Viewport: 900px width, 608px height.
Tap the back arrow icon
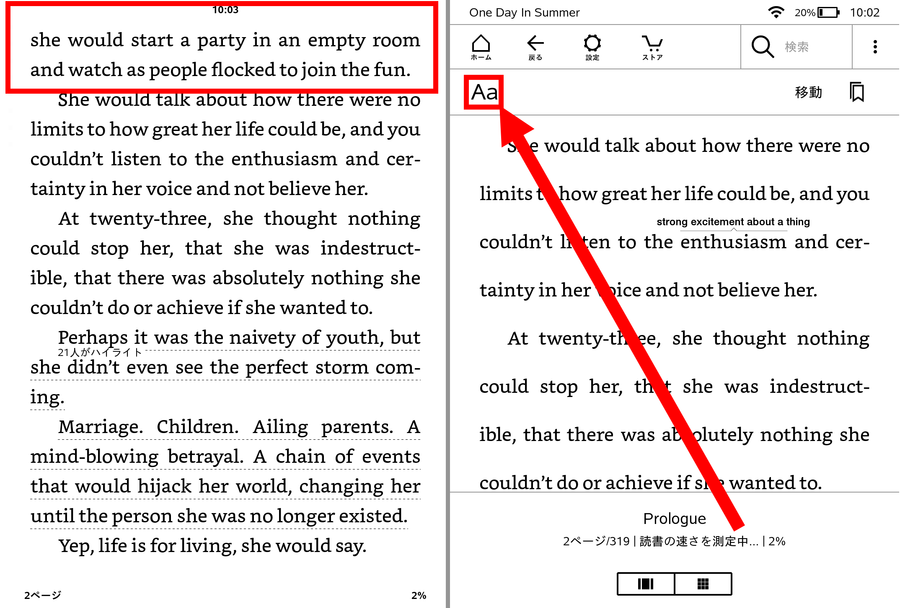[x=536, y=47]
